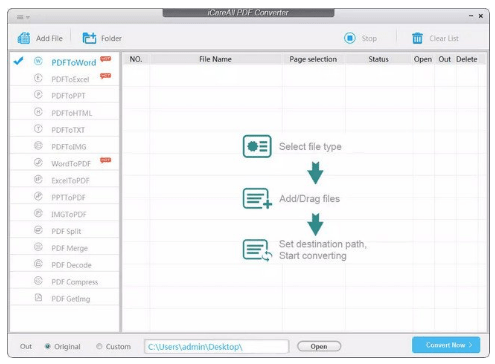The width and height of the screenshot is (495, 364).
Task: Click the Convert Now button
Action: click(x=446, y=345)
